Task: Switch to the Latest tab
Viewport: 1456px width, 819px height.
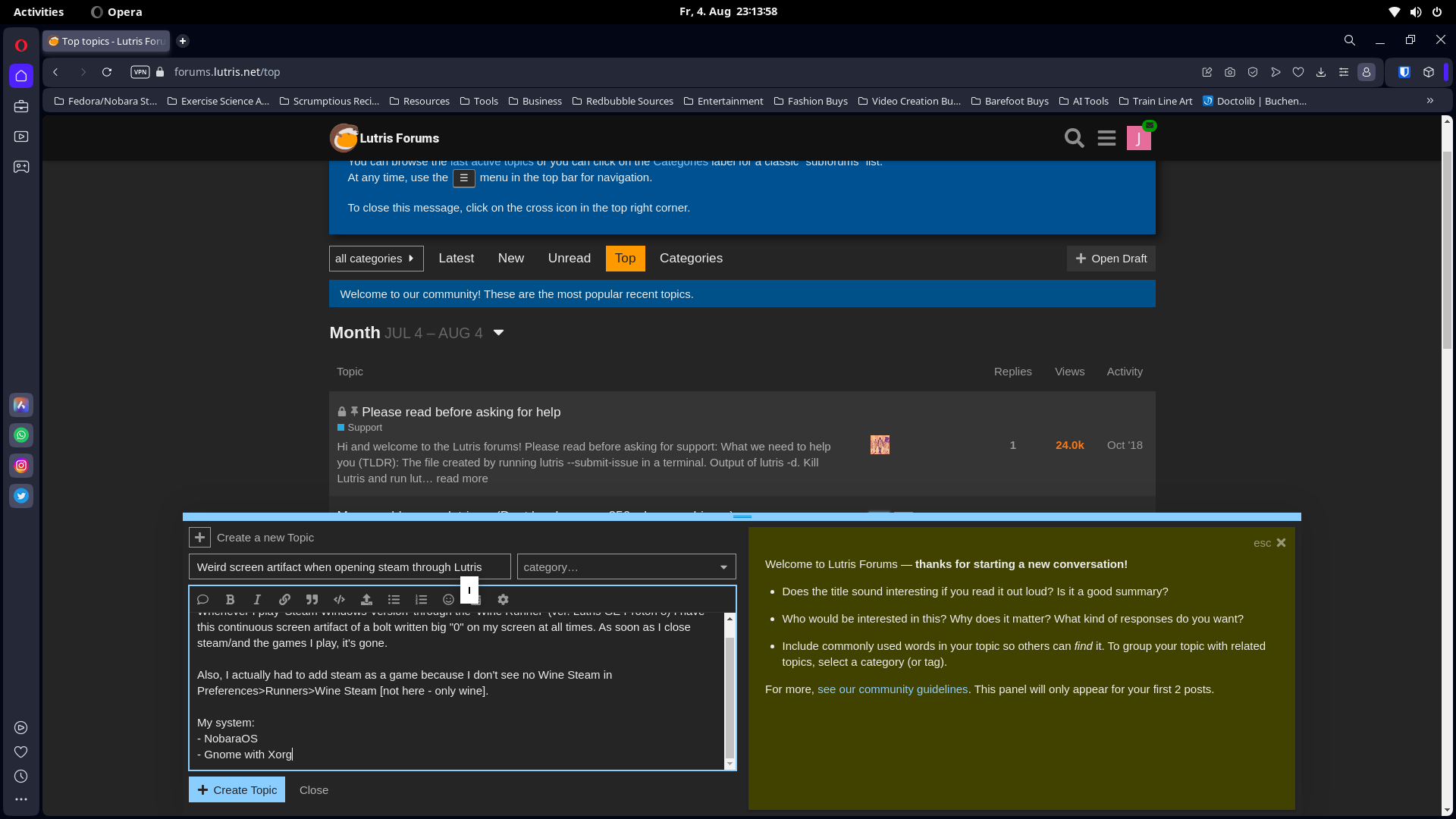Action: tap(457, 259)
